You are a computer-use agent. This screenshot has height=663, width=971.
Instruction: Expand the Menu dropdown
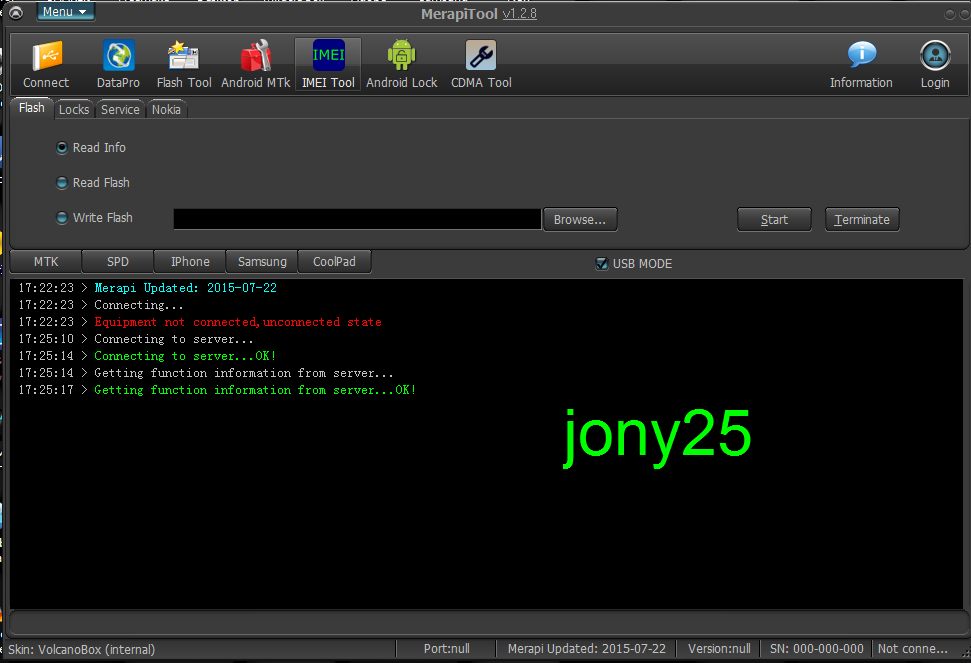(x=65, y=12)
